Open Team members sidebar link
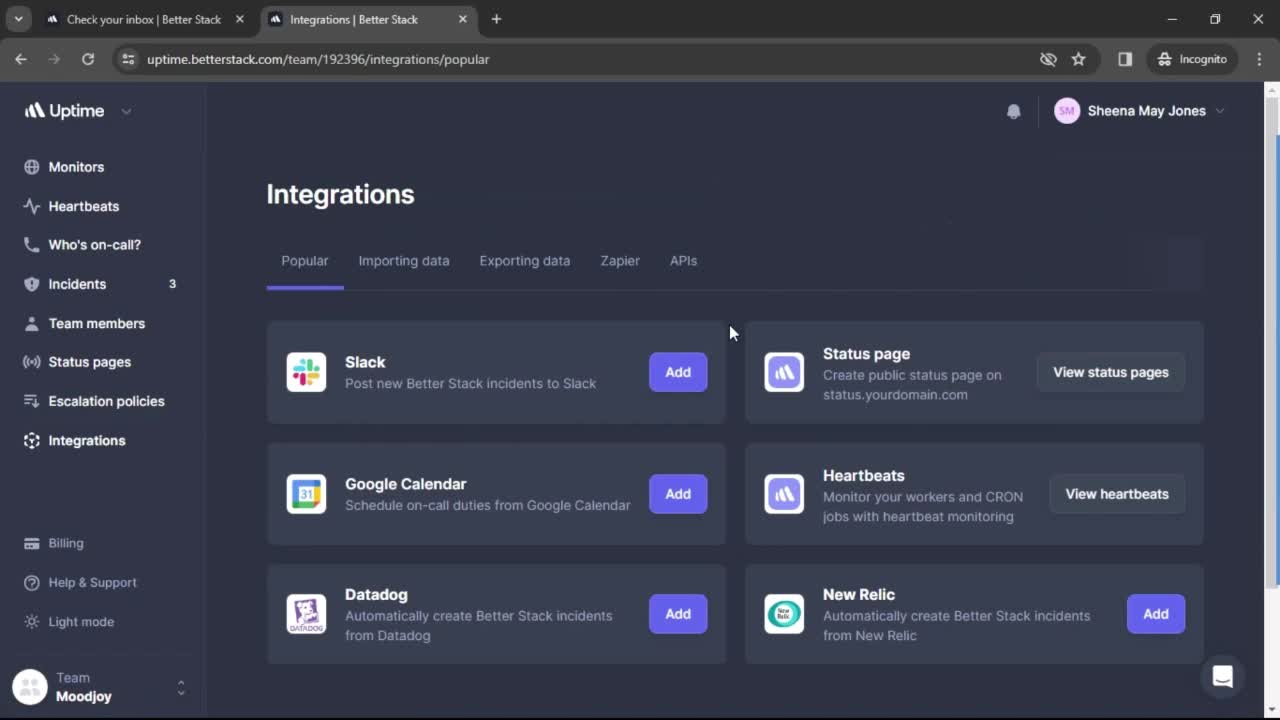 pyautogui.click(x=97, y=323)
